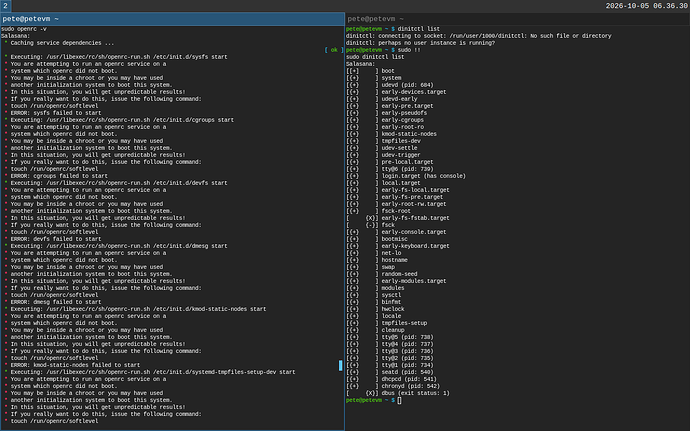690x431 pixels.
Task: Select the 'Executing' line for /etc/init.d/kmod-static-nodes start
Action: 138,309
